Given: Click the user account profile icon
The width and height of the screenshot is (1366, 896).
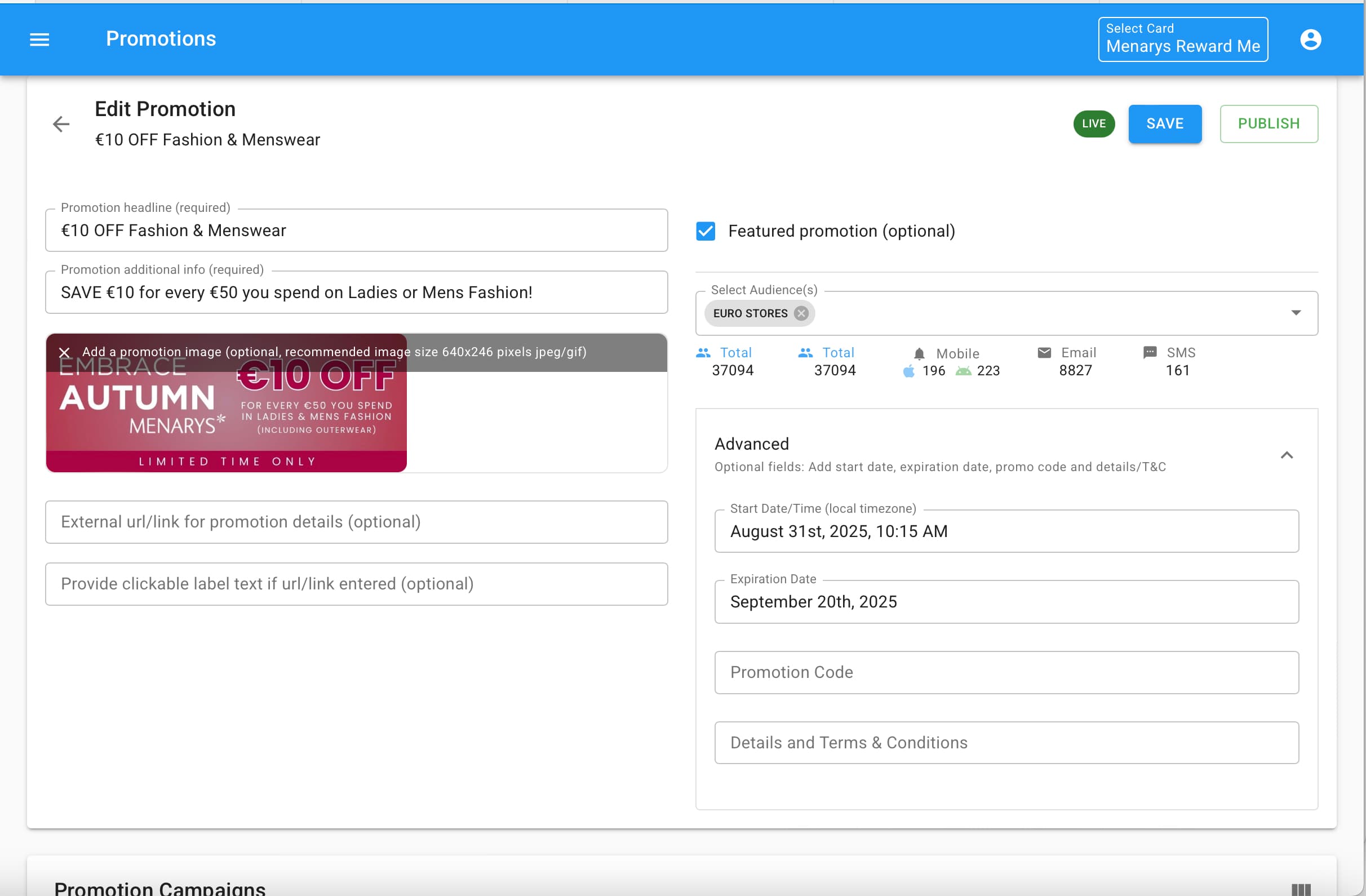Looking at the screenshot, I should click(x=1310, y=39).
